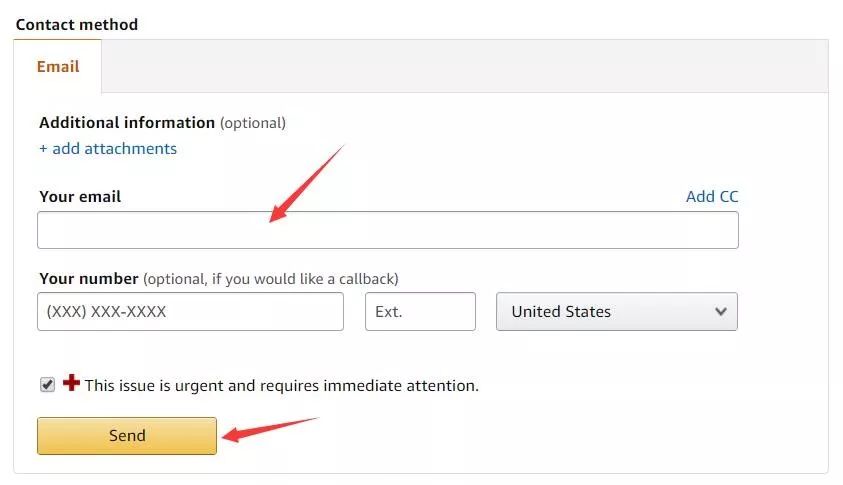Click the red arrow pointing at email field
The height and width of the screenshot is (485, 843).
click(306, 183)
